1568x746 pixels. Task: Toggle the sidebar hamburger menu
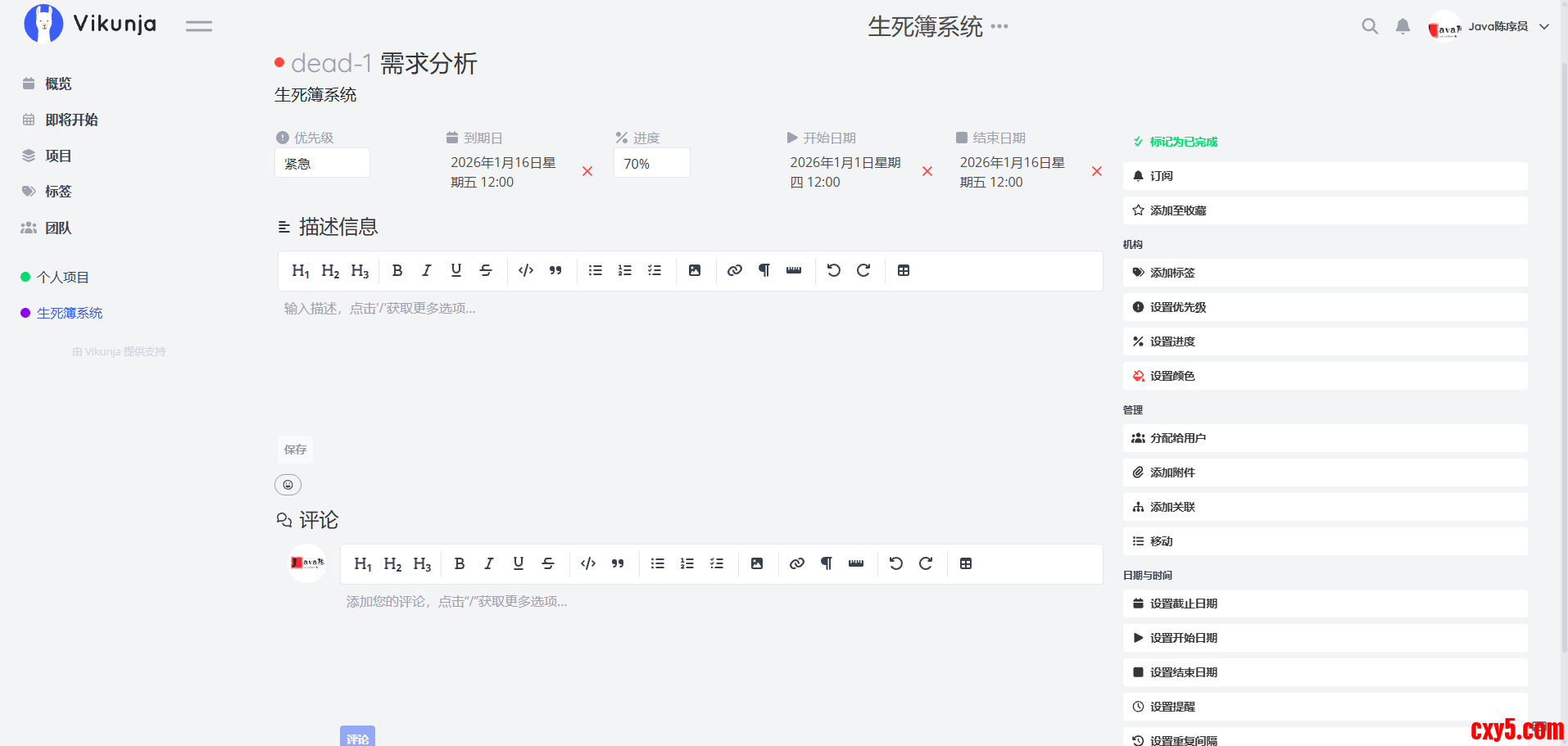click(198, 26)
